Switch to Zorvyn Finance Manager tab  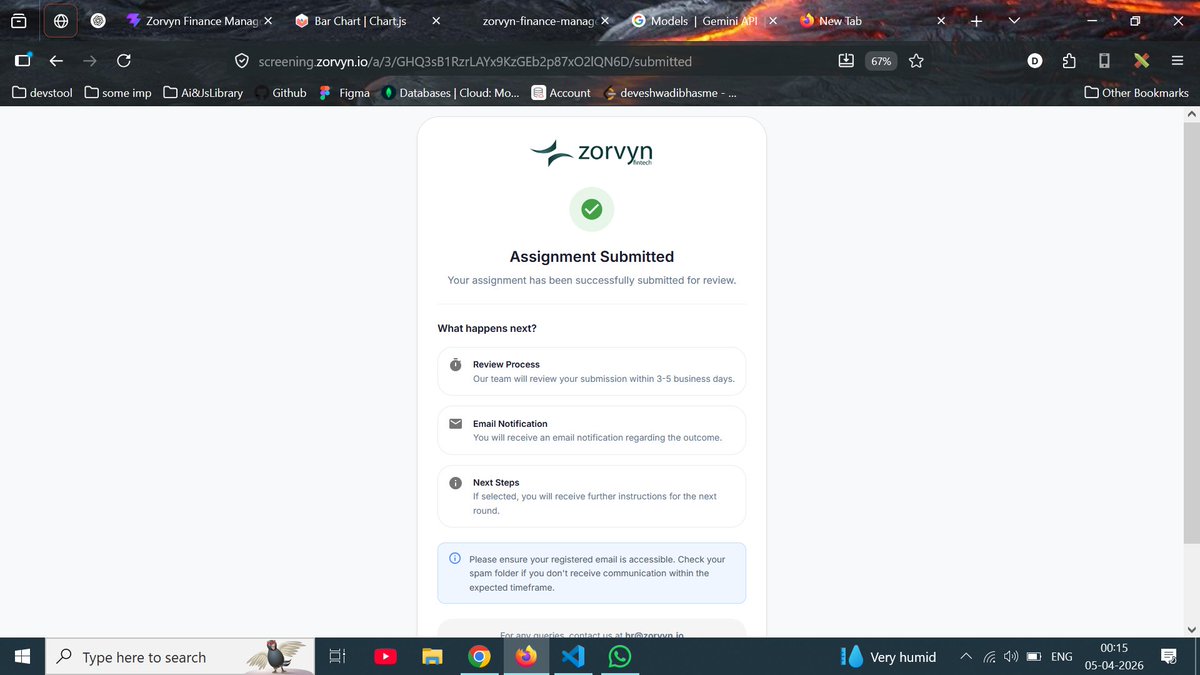coord(200,20)
